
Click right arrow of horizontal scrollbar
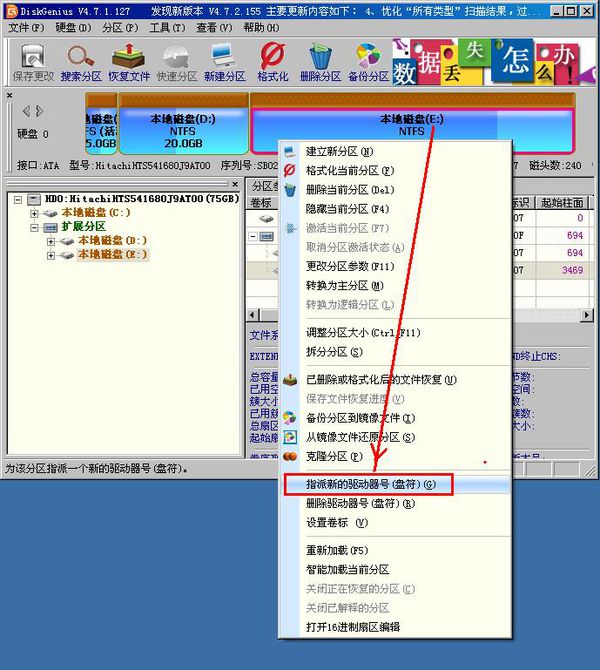click(x=587, y=315)
